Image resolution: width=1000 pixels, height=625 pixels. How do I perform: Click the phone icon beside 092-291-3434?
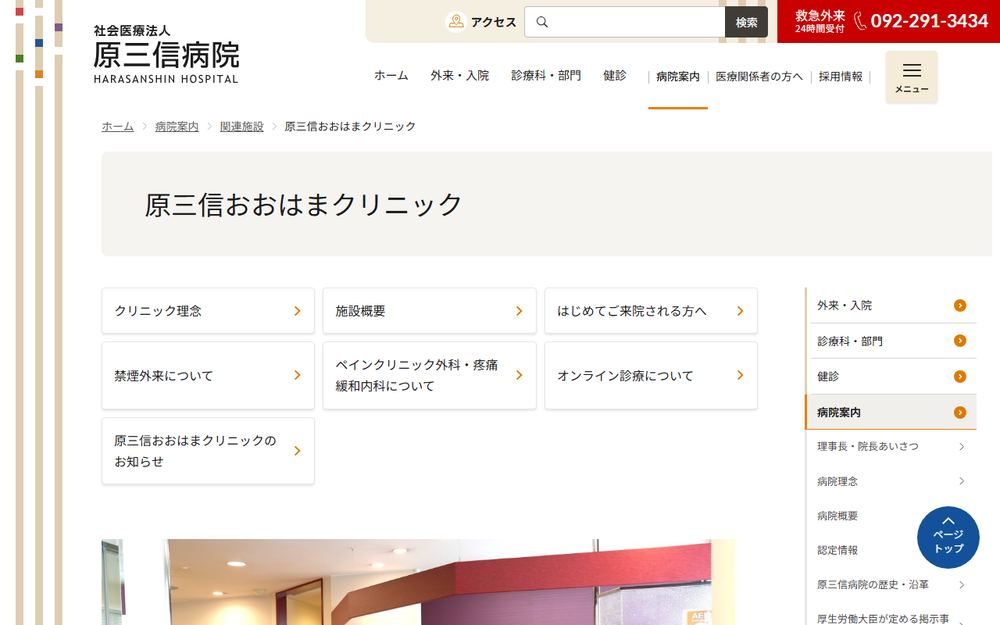tap(860, 21)
